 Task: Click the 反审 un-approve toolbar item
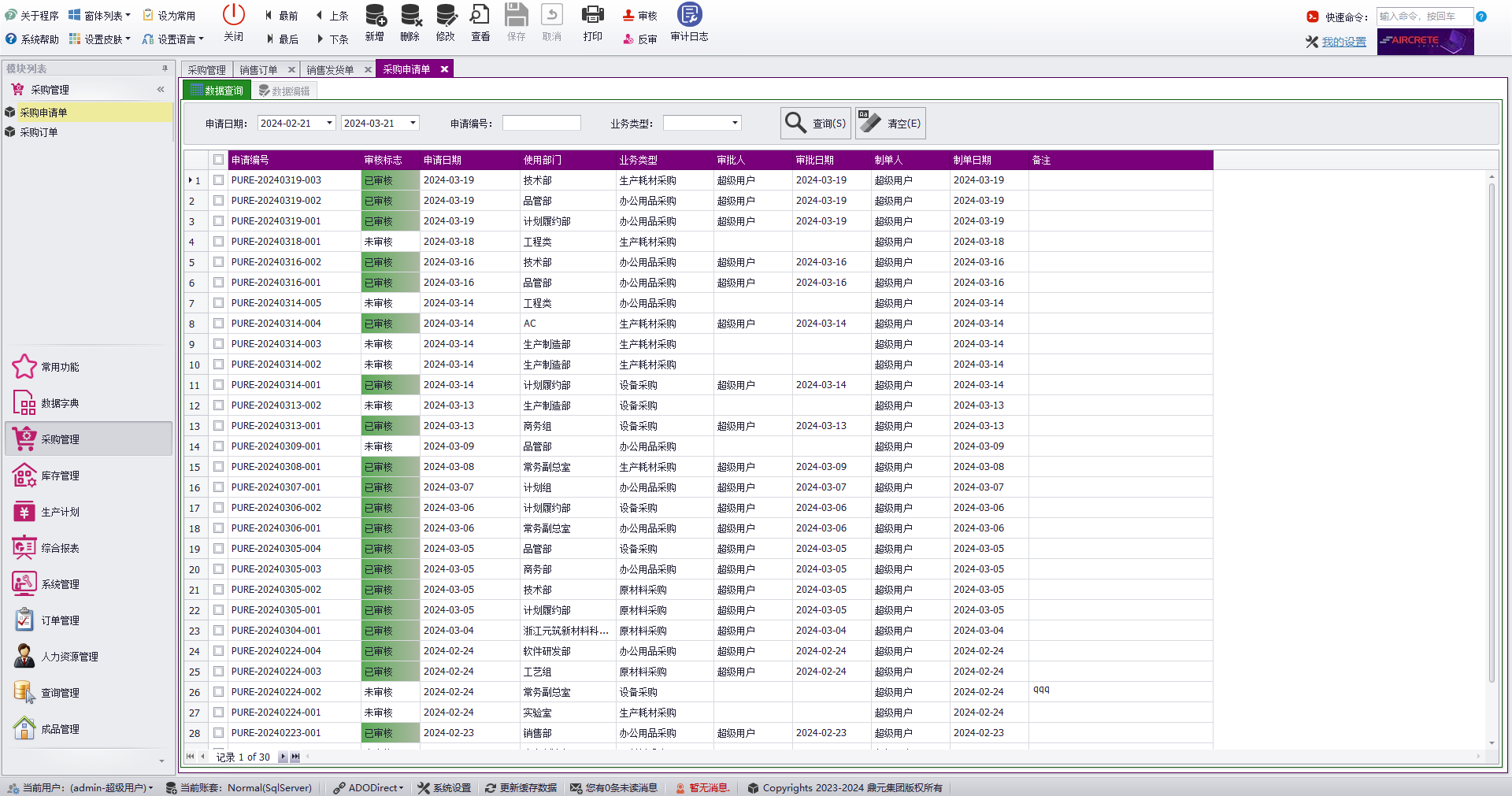pyautogui.click(x=639, y=39)
